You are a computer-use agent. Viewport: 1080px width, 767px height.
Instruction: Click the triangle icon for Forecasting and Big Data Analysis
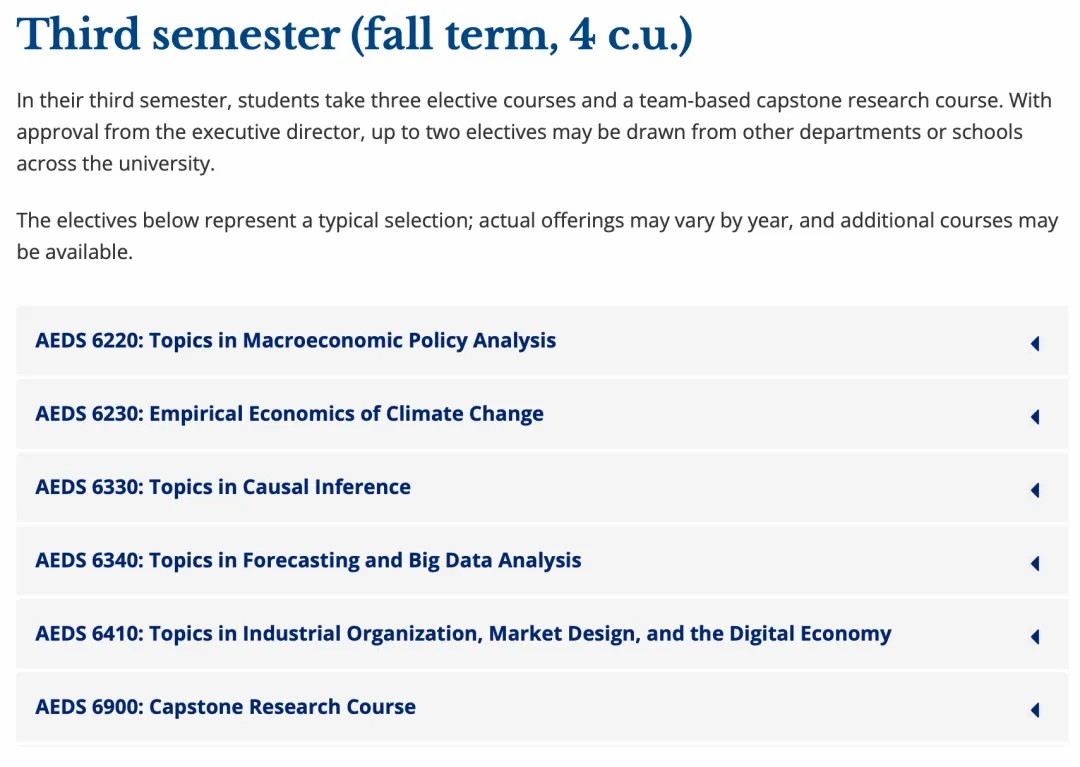(x=1035, y=563)
